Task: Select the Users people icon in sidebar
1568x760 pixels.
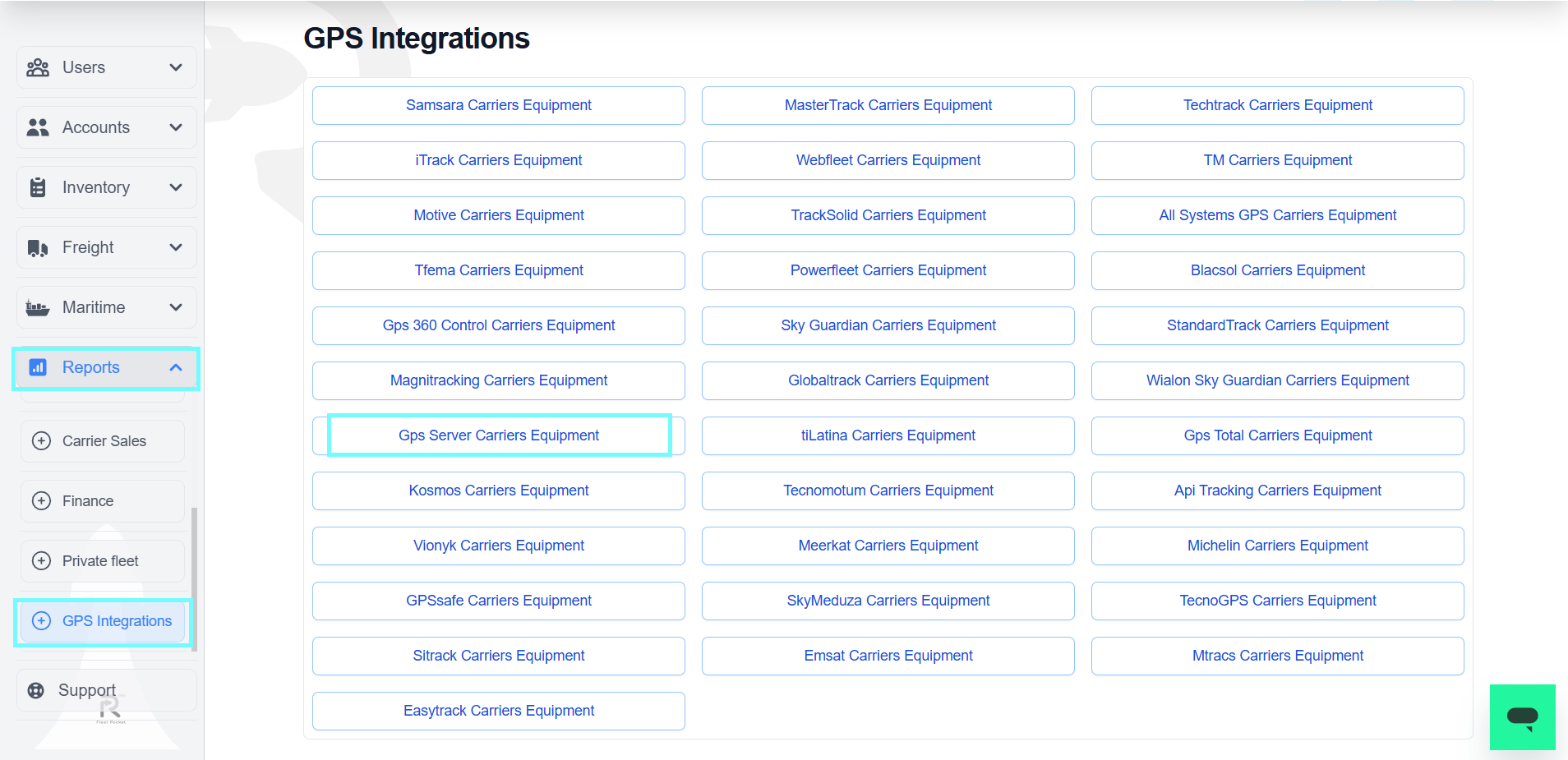Action: pos(38,67)
